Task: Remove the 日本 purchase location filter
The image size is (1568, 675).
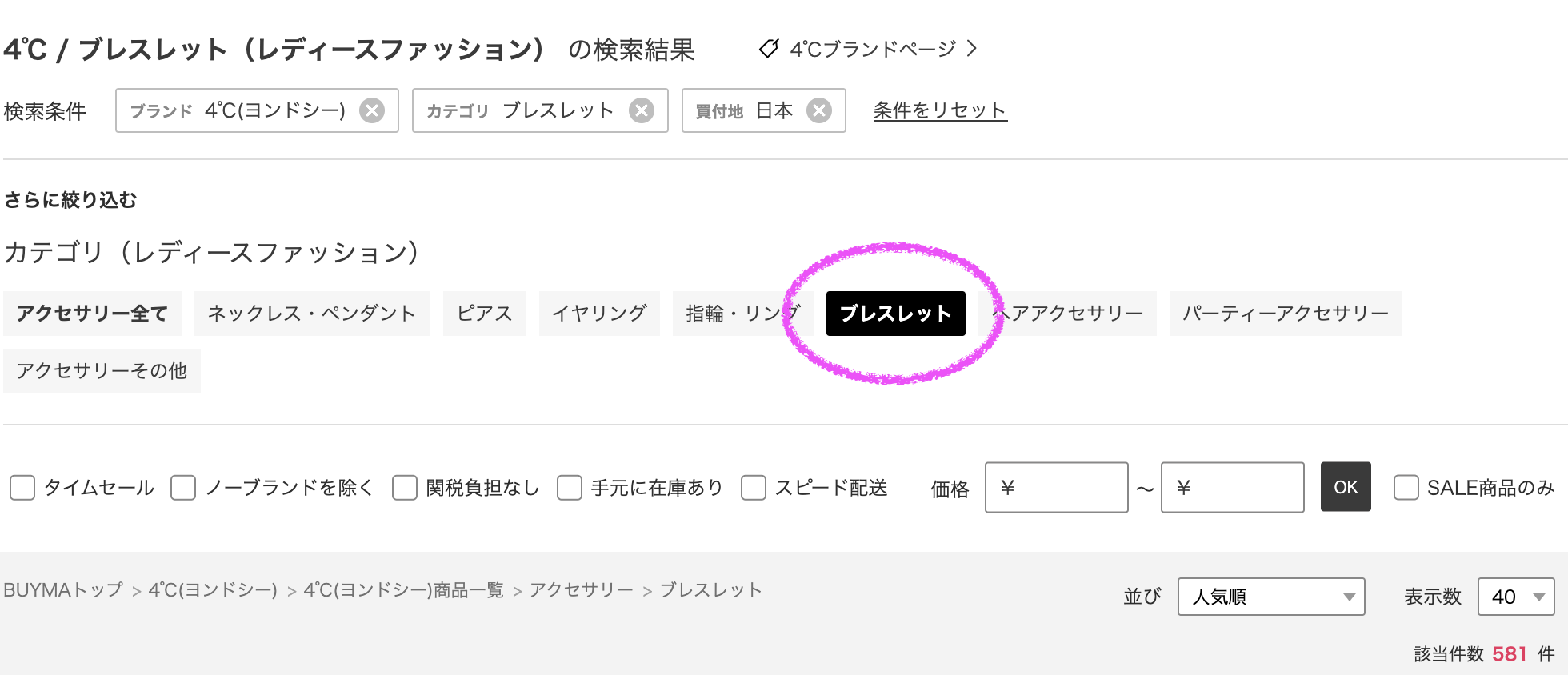Action: 819,110
